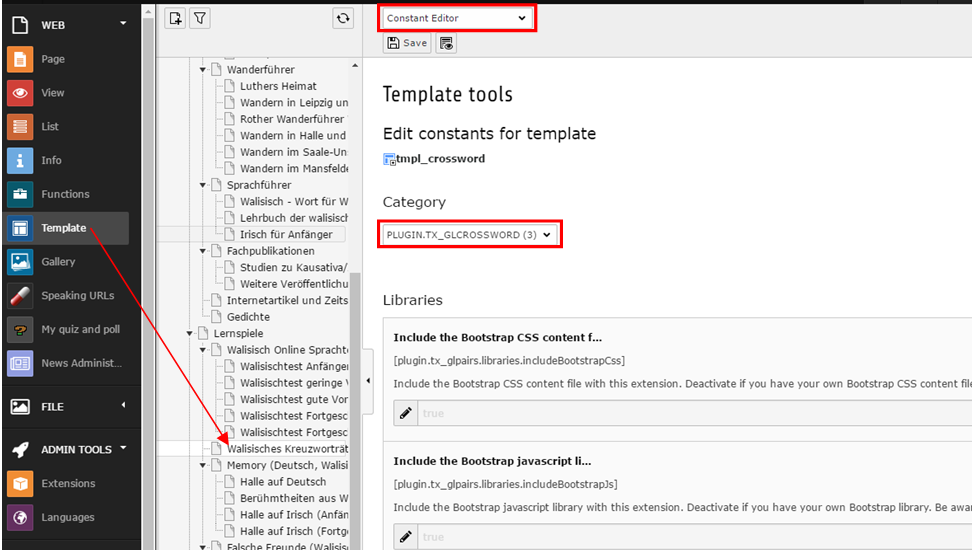Image resolution: width=974 pixels, height=550 pixels.
Task: Select Walisischtest geringe page
Action: click(x=294, y=383)
